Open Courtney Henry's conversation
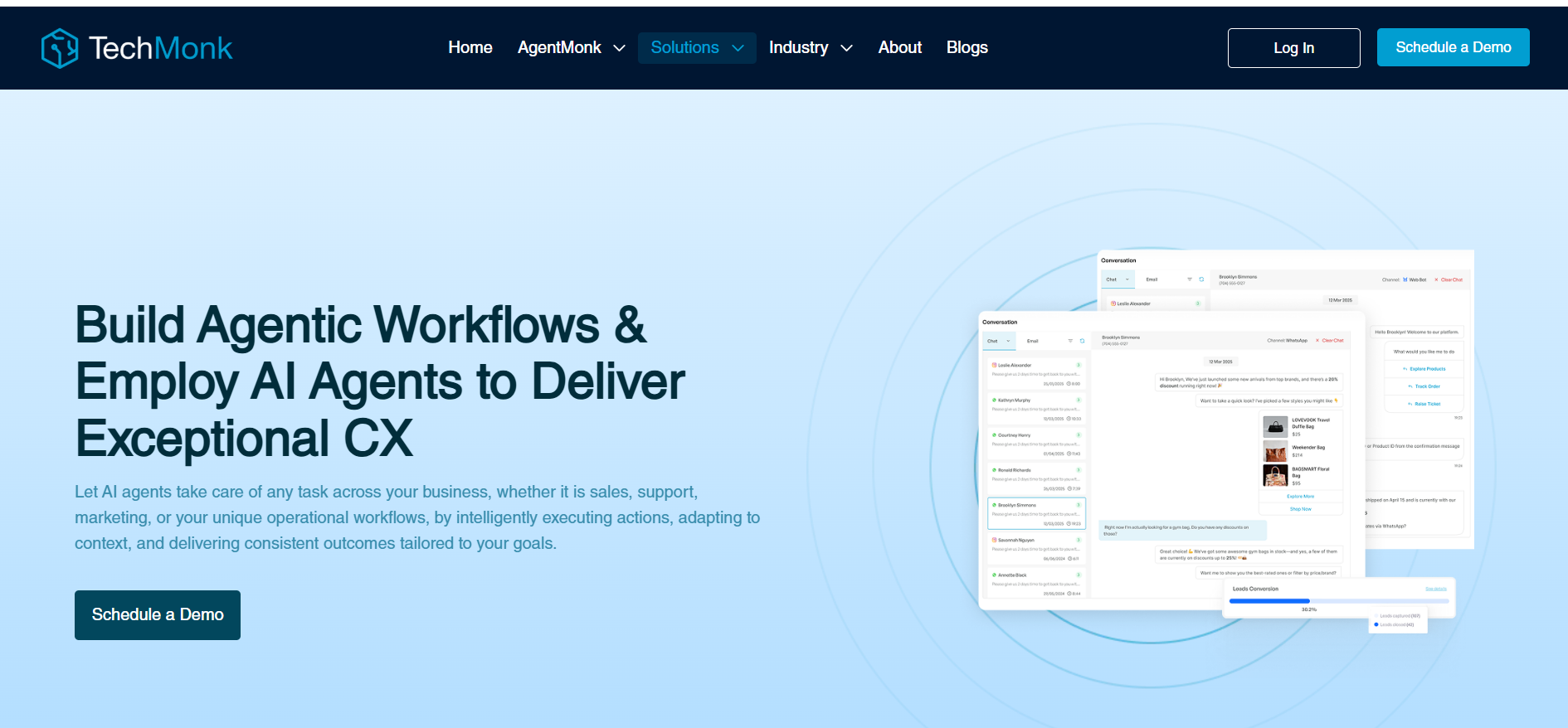Screen dimensions: 1568x728 (1036, 445)
